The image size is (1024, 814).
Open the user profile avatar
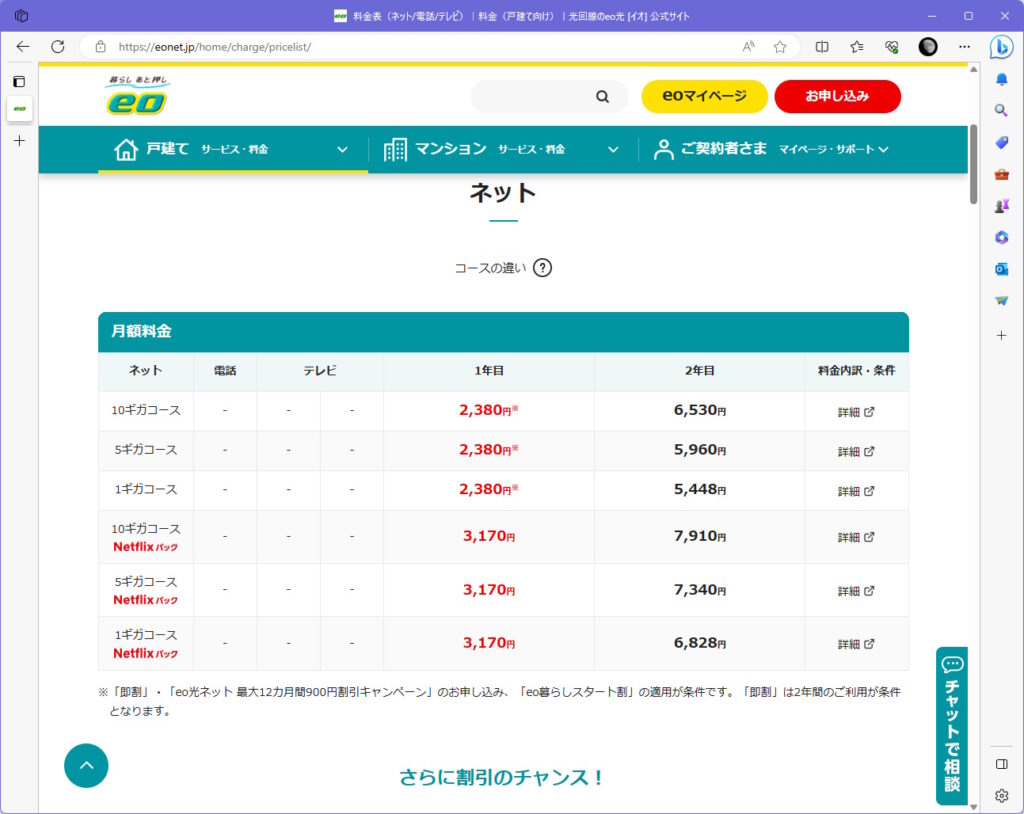tap(927, 47)
